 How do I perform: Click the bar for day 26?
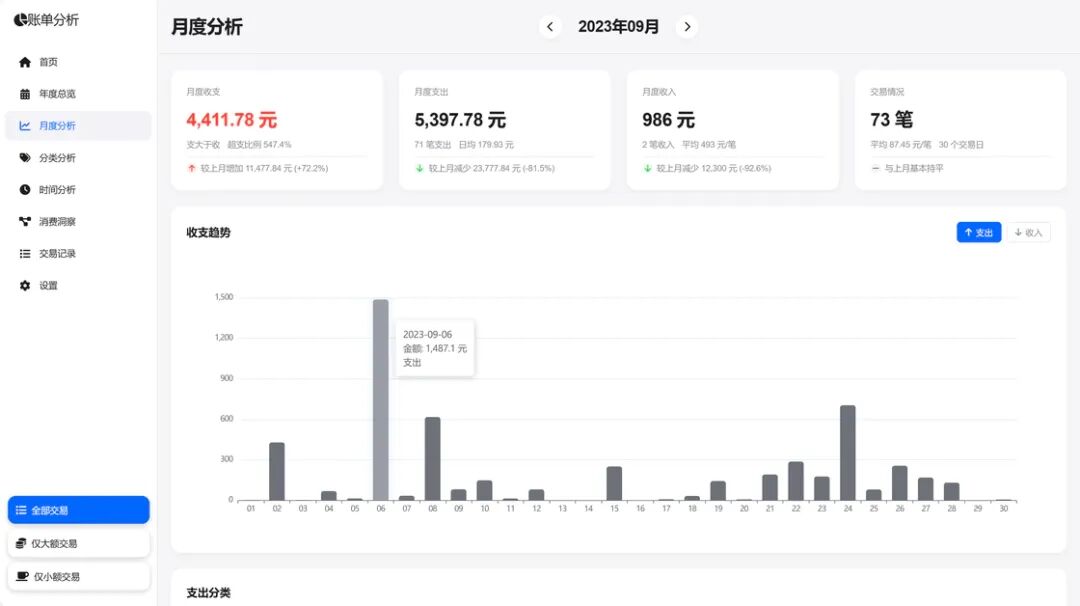900,483
